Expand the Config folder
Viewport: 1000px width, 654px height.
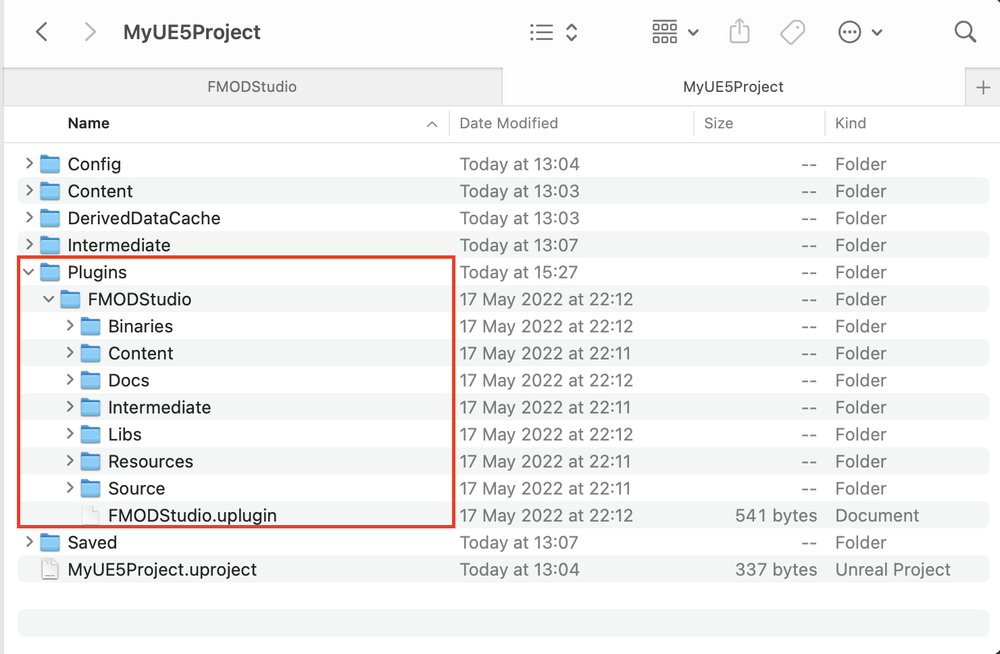coord(29,163)
